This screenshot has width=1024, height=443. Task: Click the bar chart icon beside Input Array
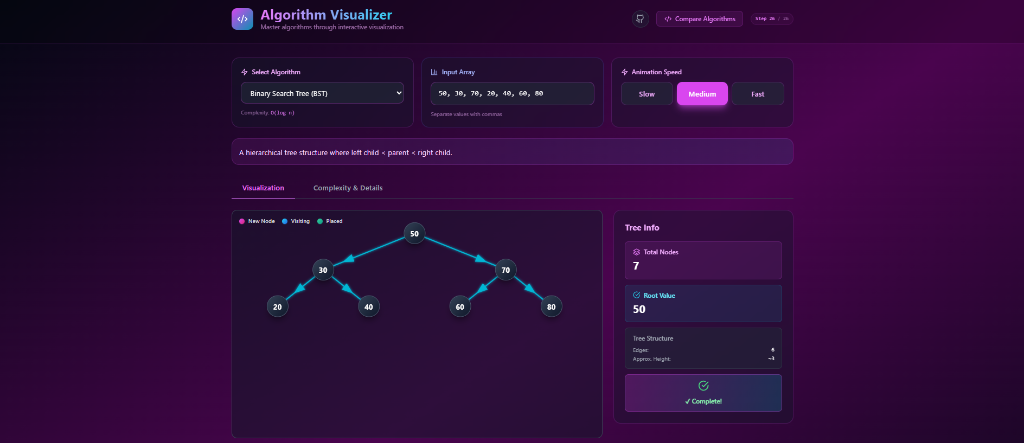click(434, 73)
